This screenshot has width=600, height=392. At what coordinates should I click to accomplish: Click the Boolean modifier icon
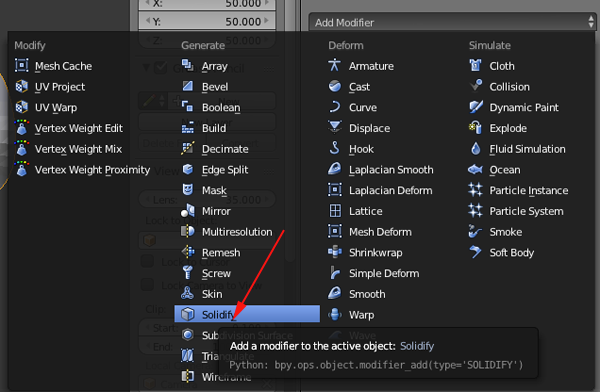click(188, 106)
